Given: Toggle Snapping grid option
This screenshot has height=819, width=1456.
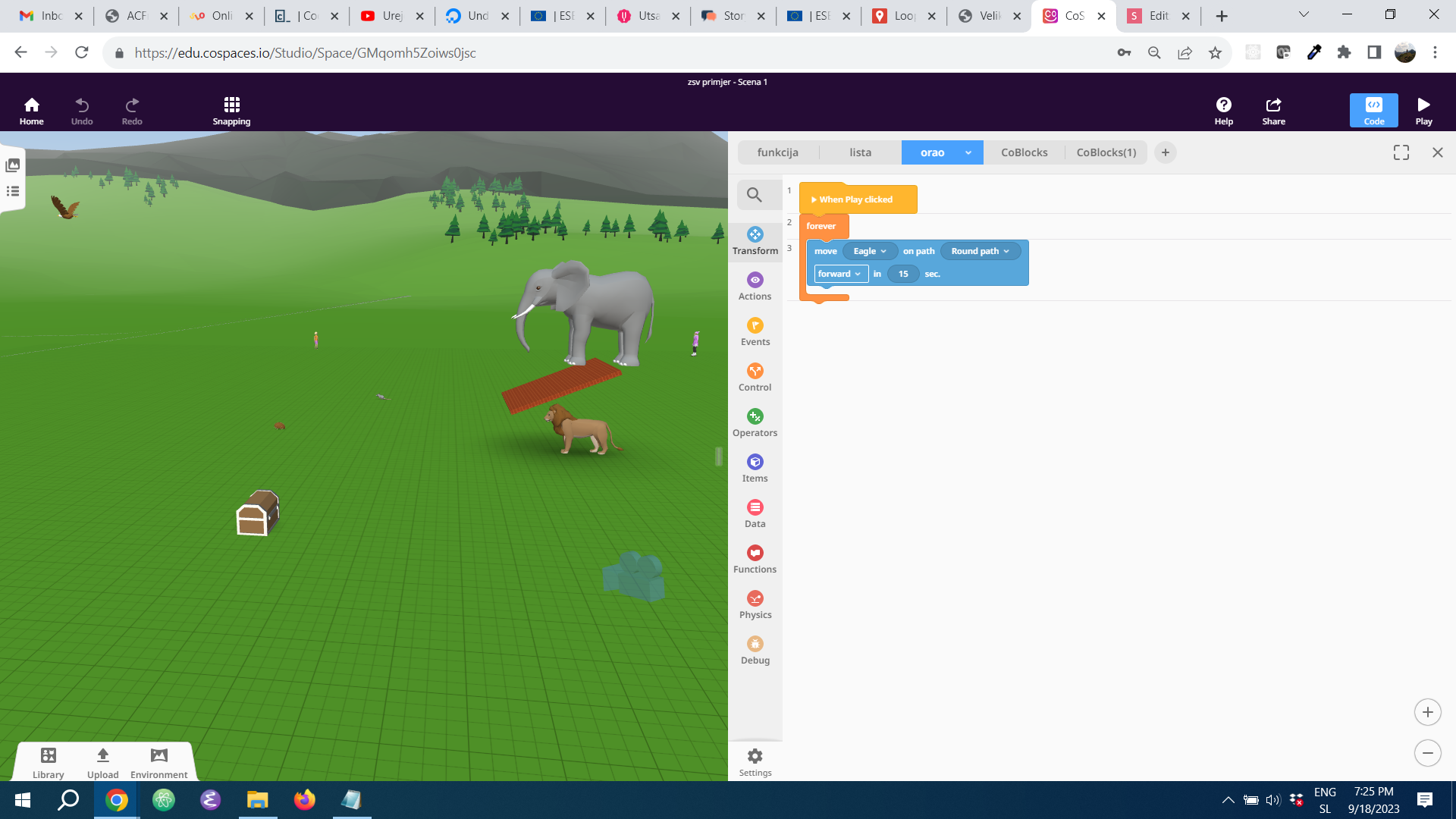Looking at the screenshot, I should 231,111.
